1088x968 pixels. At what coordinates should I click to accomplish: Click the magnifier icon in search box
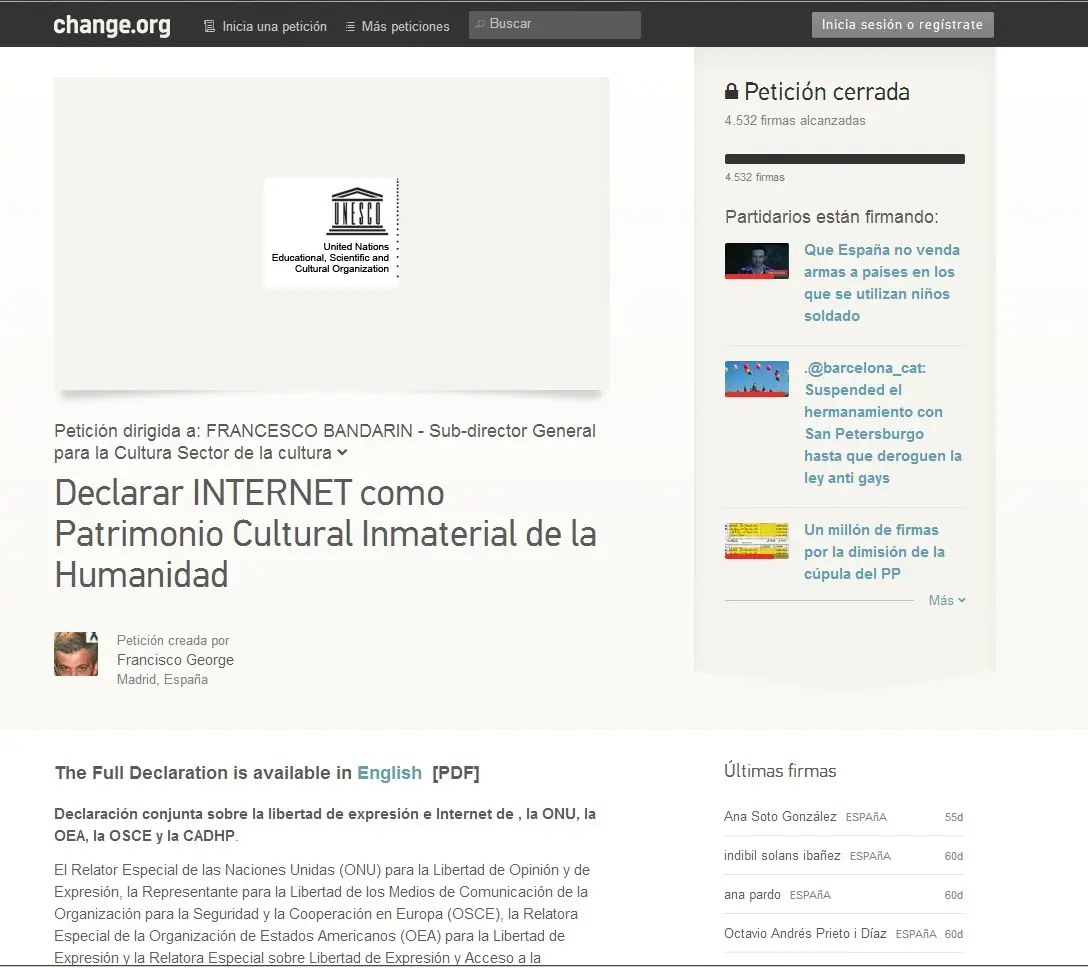pos(479,24)
